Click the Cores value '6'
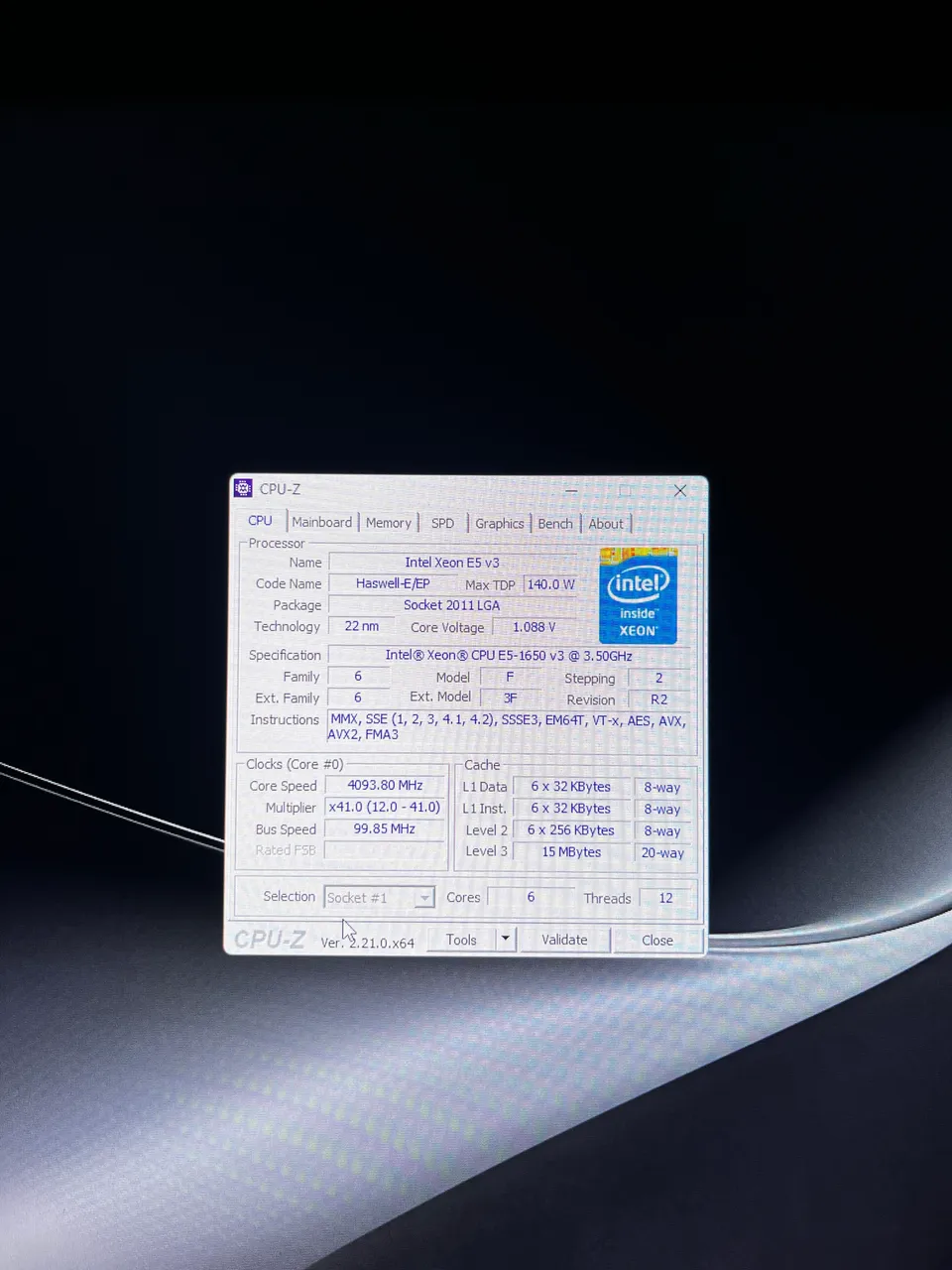The height and width of the screenshot is (1270, 952). coord(531,897)
